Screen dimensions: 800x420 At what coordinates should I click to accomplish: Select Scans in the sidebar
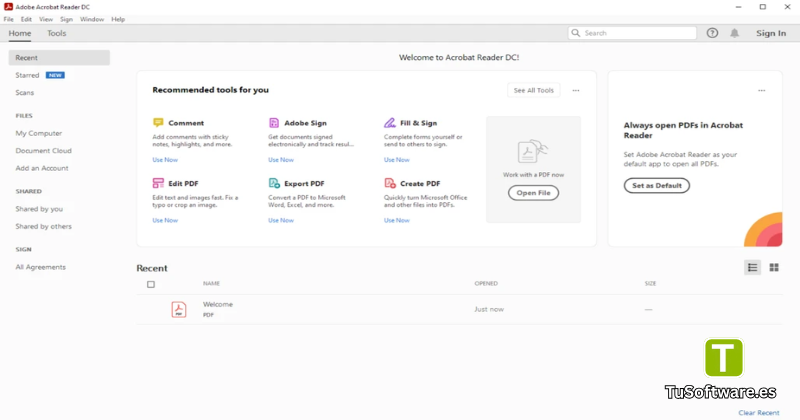pos(24,92)
